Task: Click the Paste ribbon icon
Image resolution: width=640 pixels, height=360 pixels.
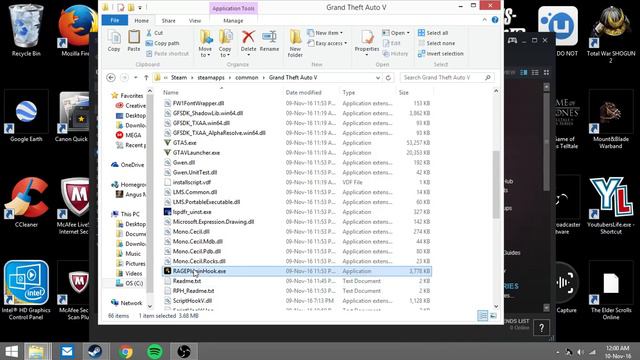Action: pos(133,41)
